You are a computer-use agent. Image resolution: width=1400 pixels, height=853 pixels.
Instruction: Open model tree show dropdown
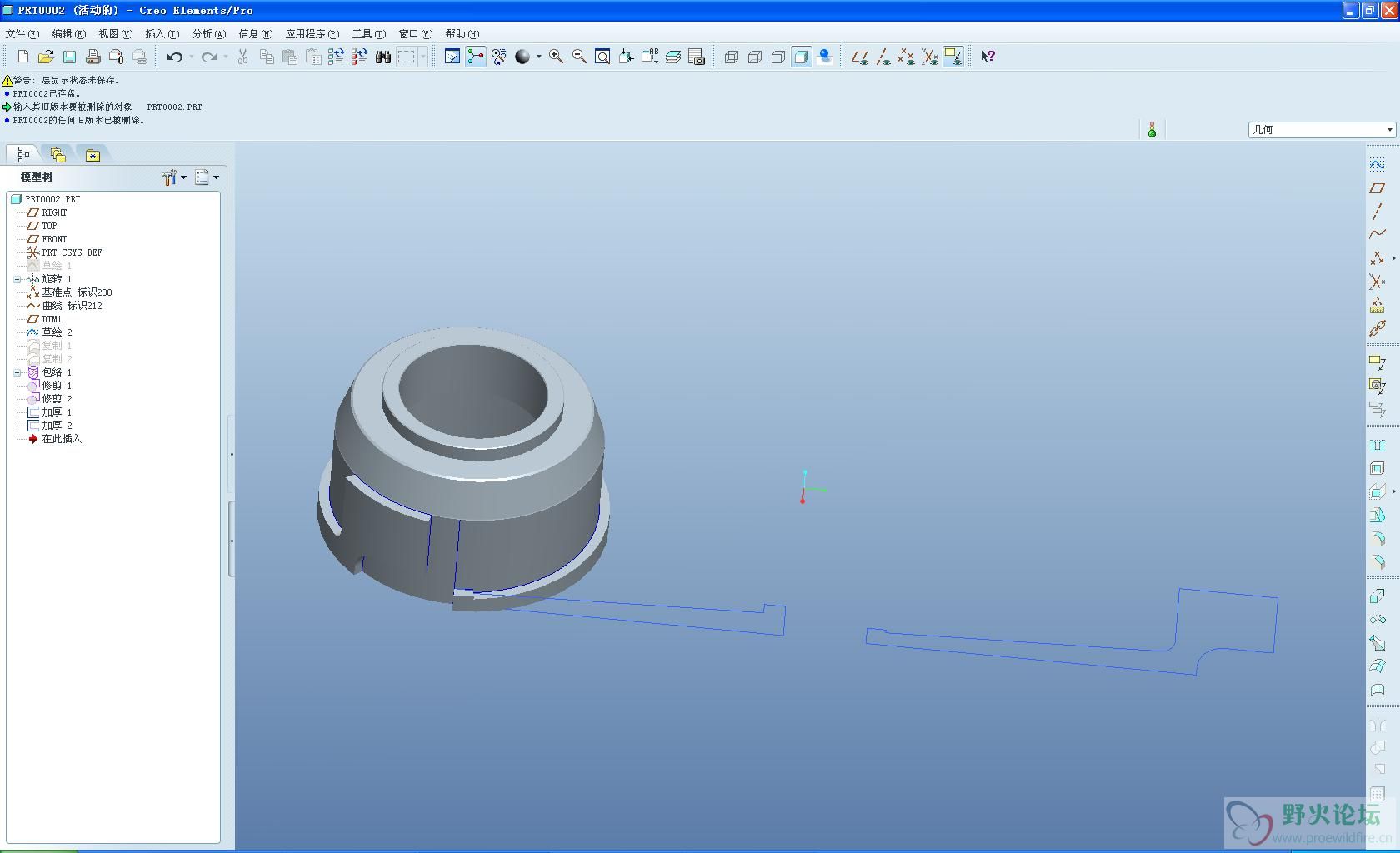[x=207, y=177]
